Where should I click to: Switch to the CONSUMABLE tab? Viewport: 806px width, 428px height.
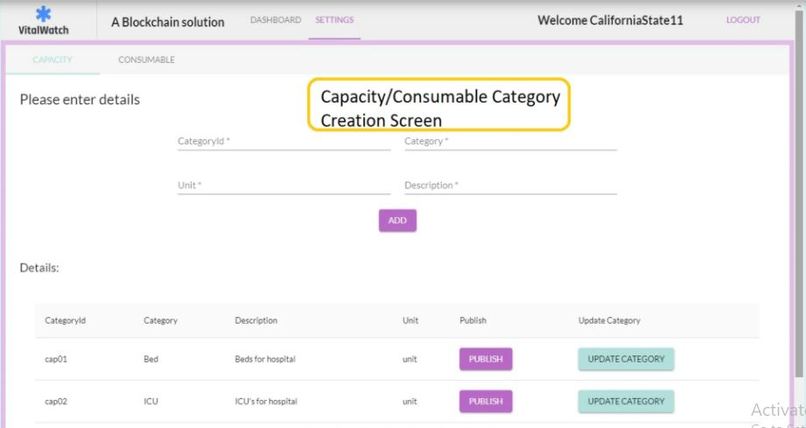(146, 60)
